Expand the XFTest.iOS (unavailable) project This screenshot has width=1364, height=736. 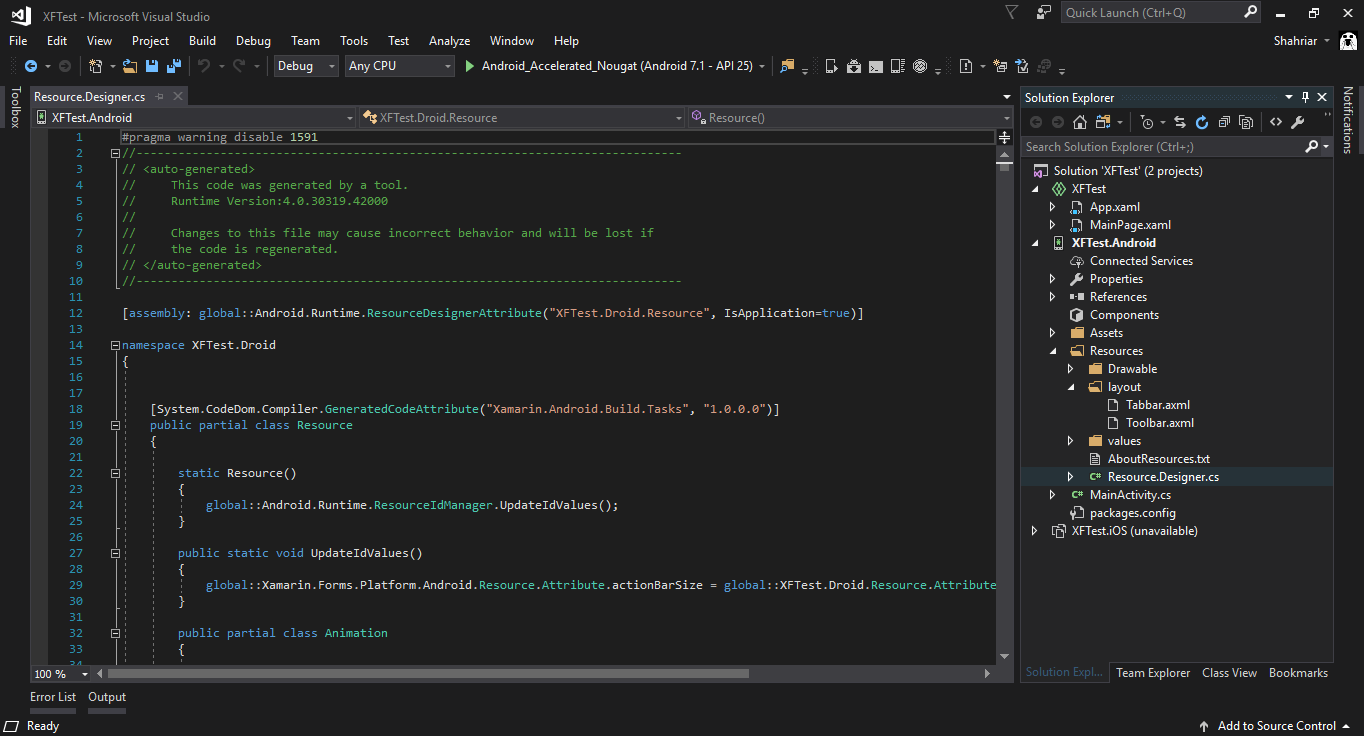pos(1034,531)
